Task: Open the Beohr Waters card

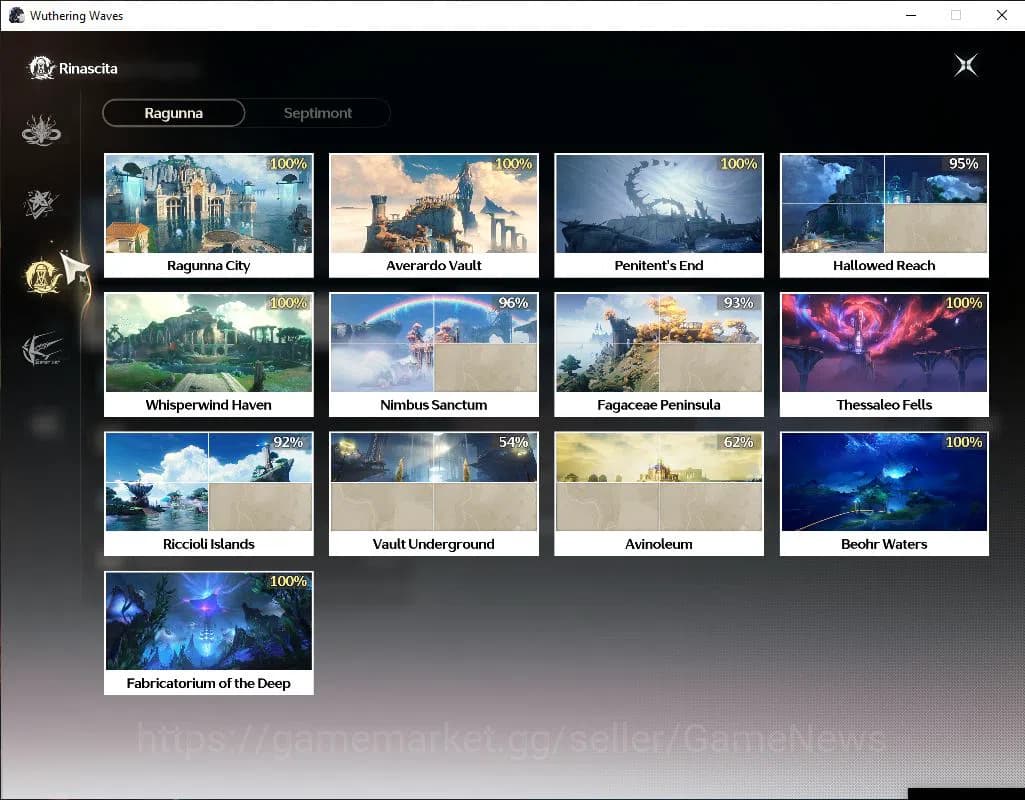Action: [x=884, y=494]
